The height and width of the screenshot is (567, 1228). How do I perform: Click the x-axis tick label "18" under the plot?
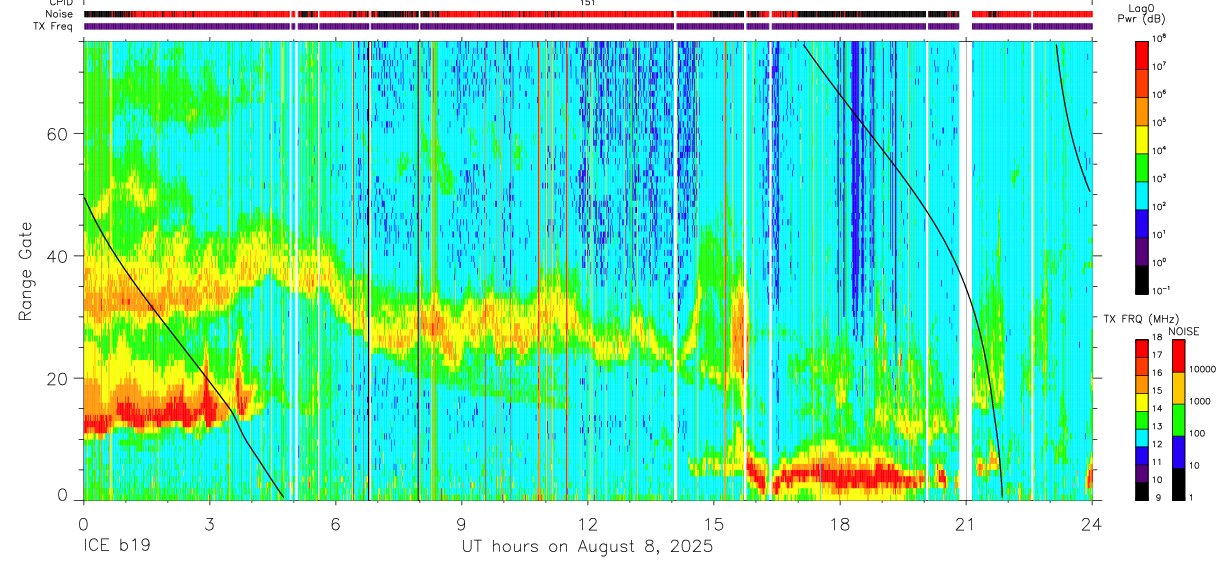(x=839, y=523)
